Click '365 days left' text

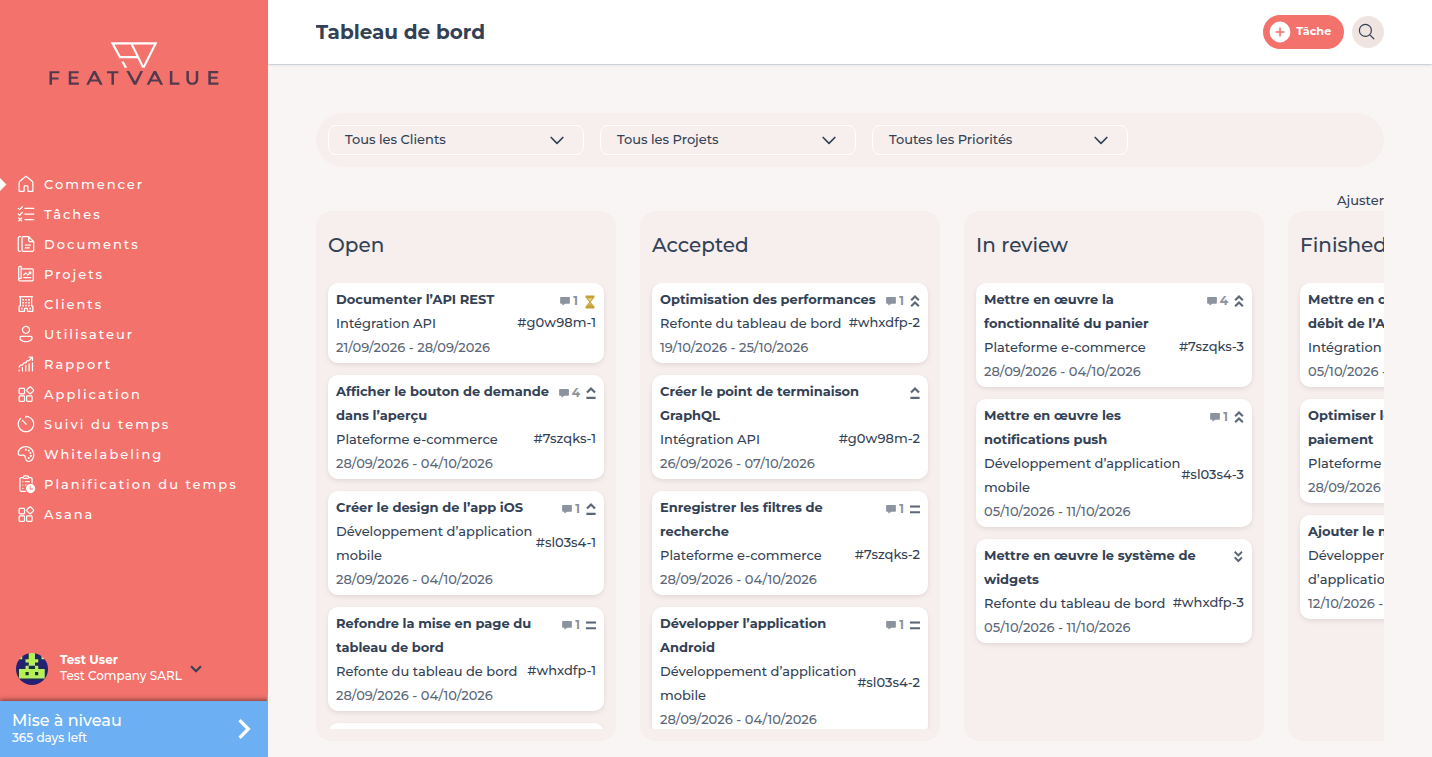[x=50, y=738]
